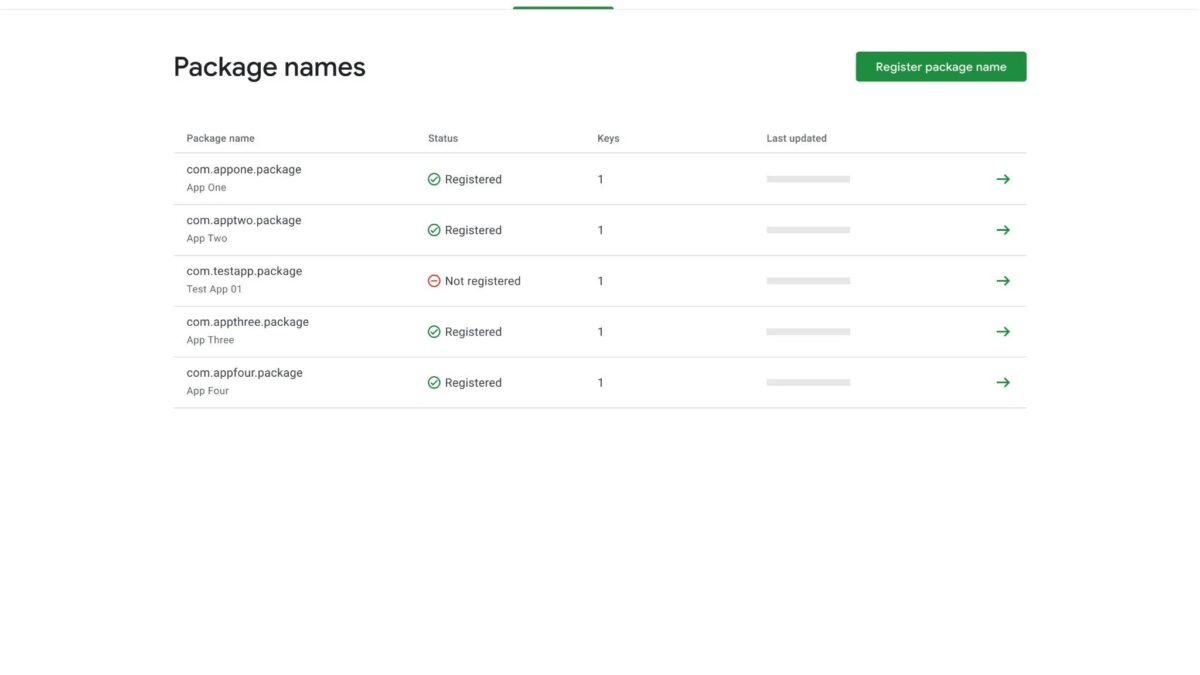Viewport: 1200px width, 675px height.
Task: Click the gray placeholder bar for App One
Action: [808, 179]
